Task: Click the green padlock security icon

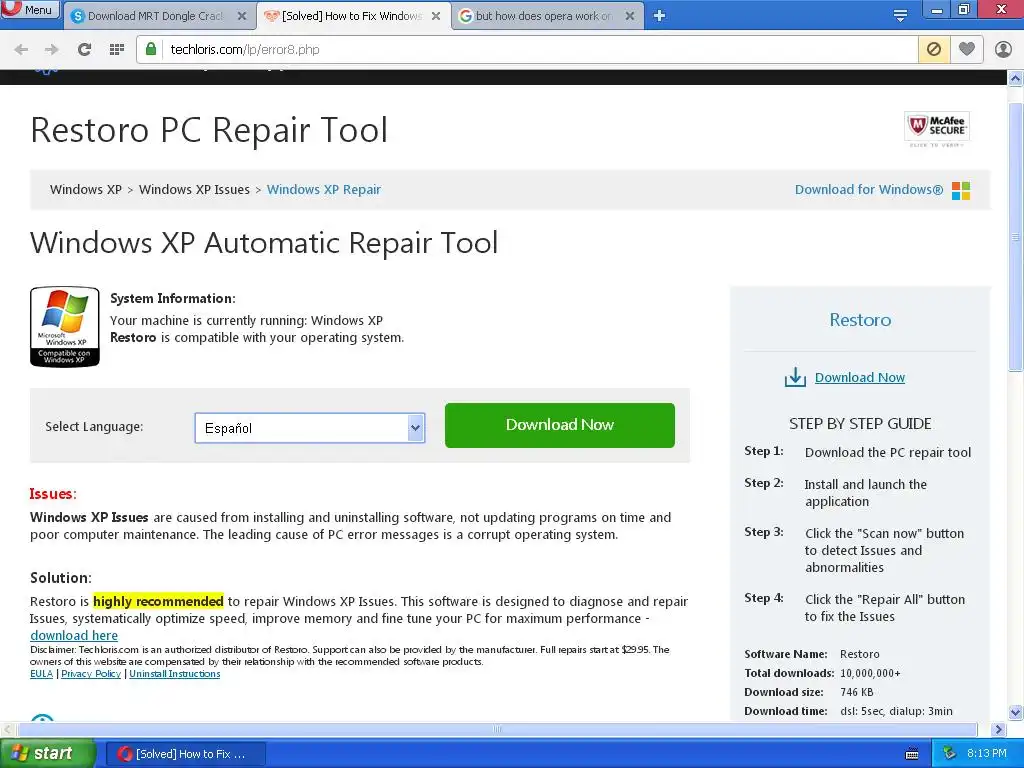Action: [x=151, y=49]
